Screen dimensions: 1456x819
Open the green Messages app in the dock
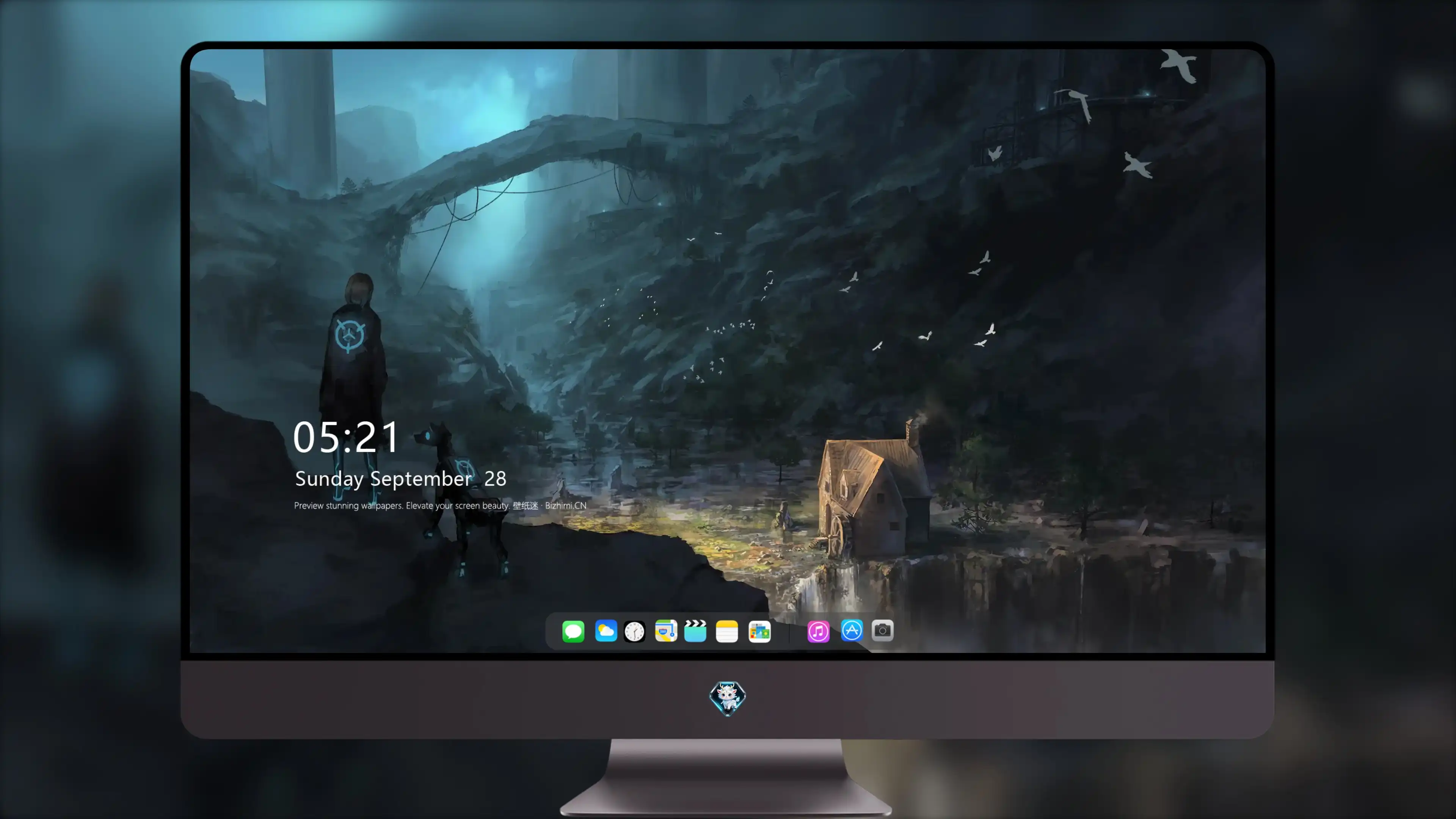573,631
